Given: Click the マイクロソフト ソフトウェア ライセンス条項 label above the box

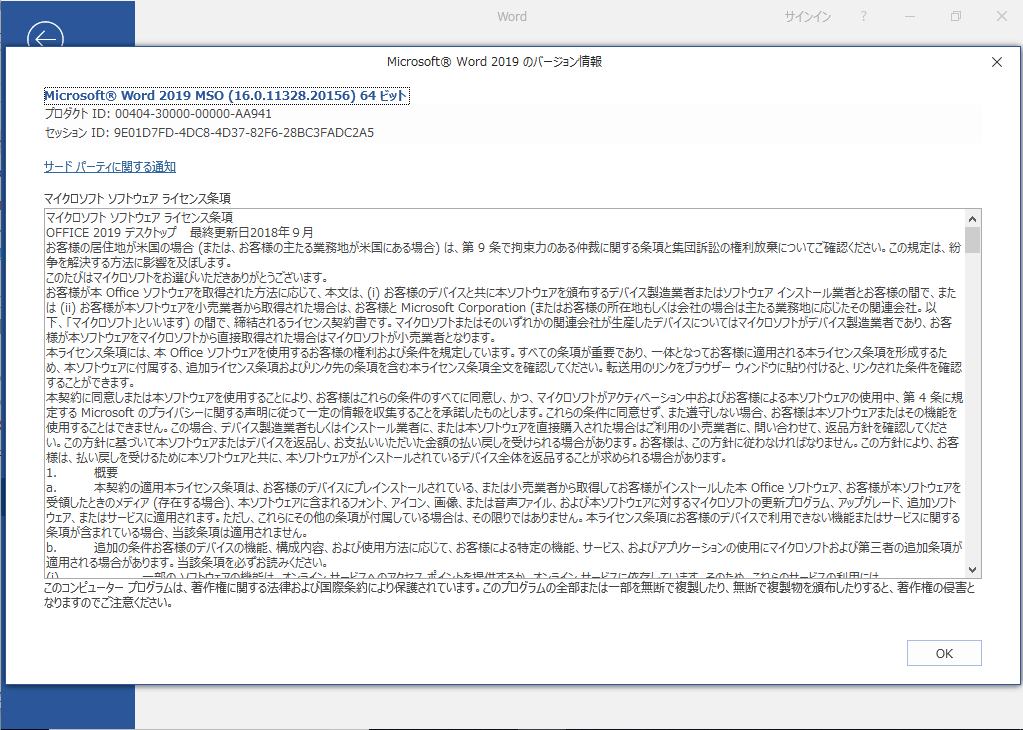Looking at the screenshot, I should click(137, 198).
